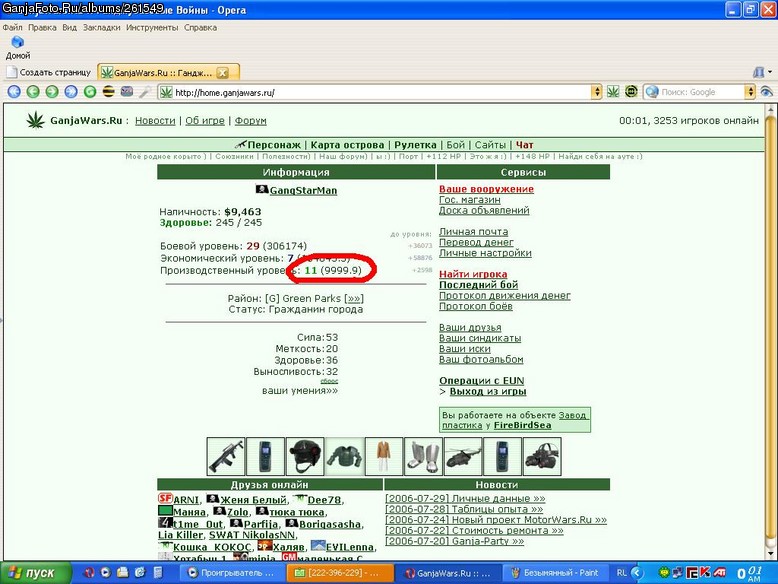Open the Рулетка navigation link

pyautogui.click(x=415, y=145)
